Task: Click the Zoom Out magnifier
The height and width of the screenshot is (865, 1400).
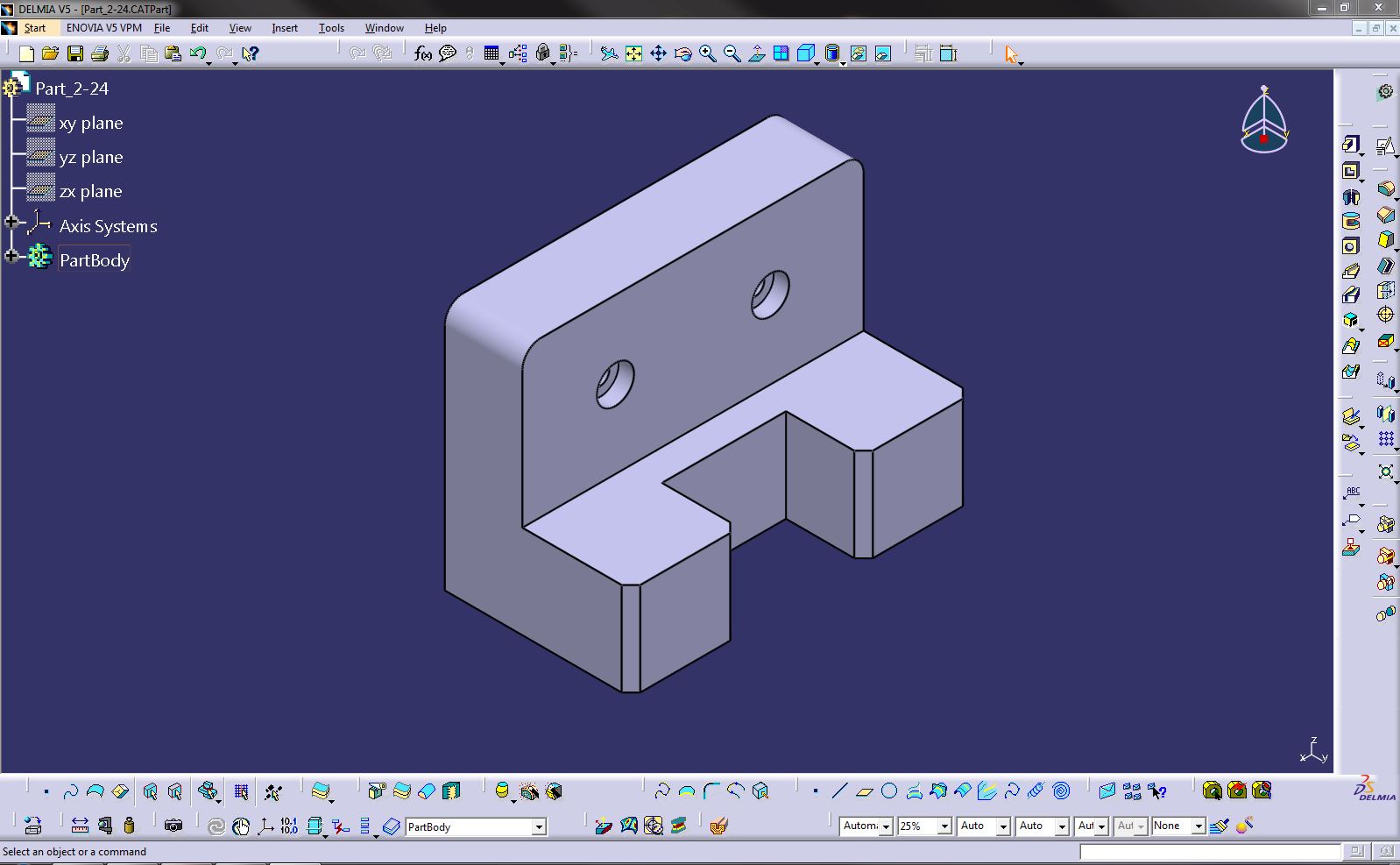Action: click(732, 54)
